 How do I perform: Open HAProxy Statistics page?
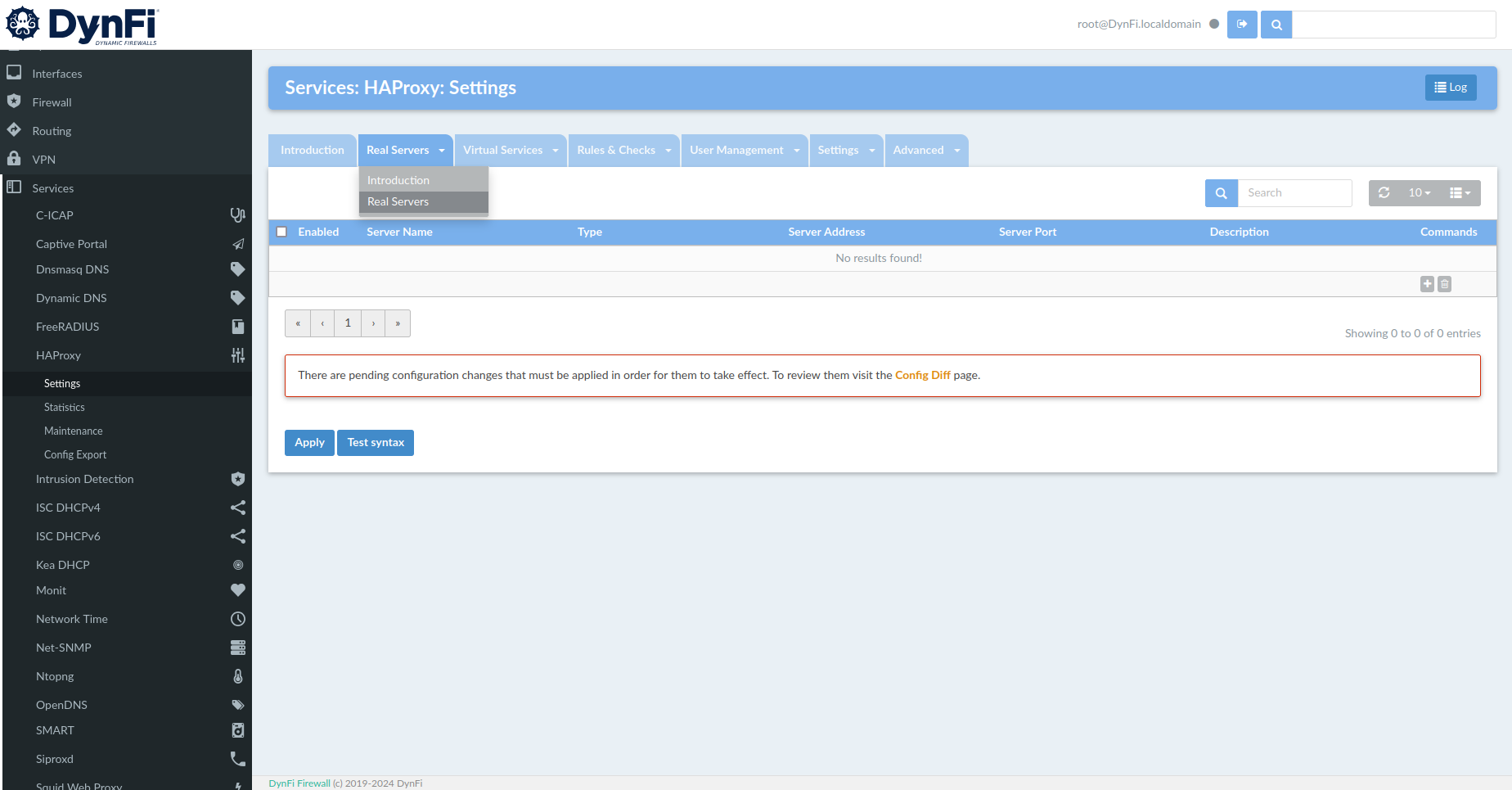[65, 407]
